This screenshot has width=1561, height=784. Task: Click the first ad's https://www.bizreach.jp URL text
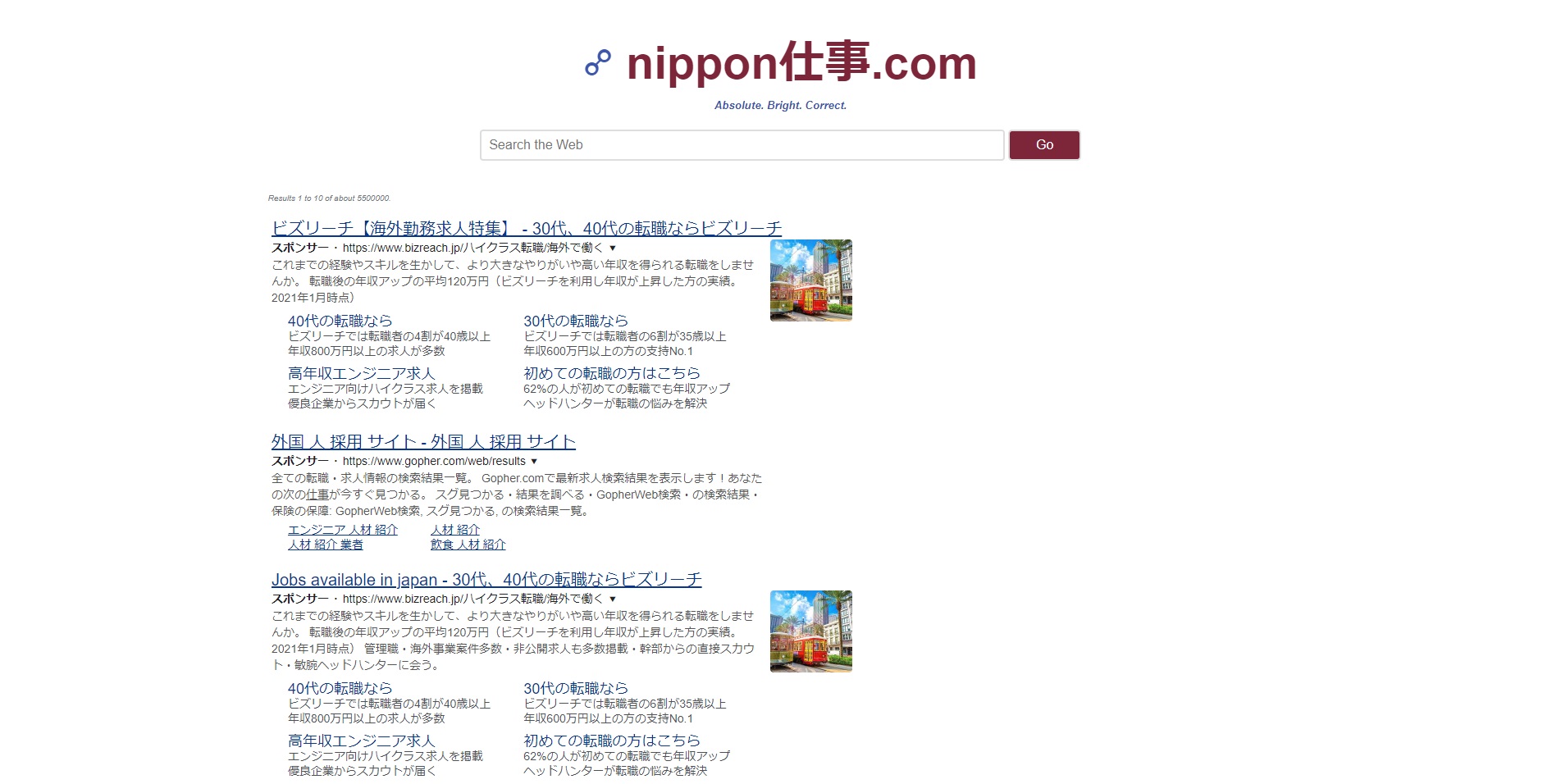(x=472, y=248)
